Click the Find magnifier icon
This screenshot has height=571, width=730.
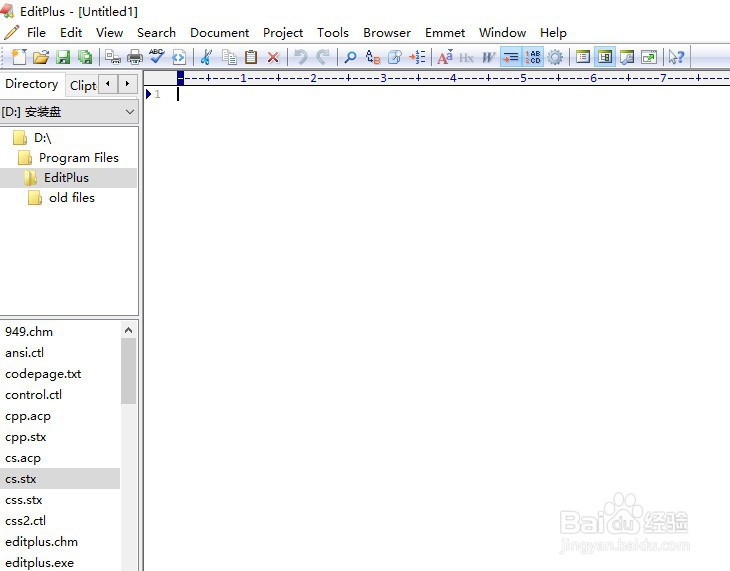click(x=350, y=57)
